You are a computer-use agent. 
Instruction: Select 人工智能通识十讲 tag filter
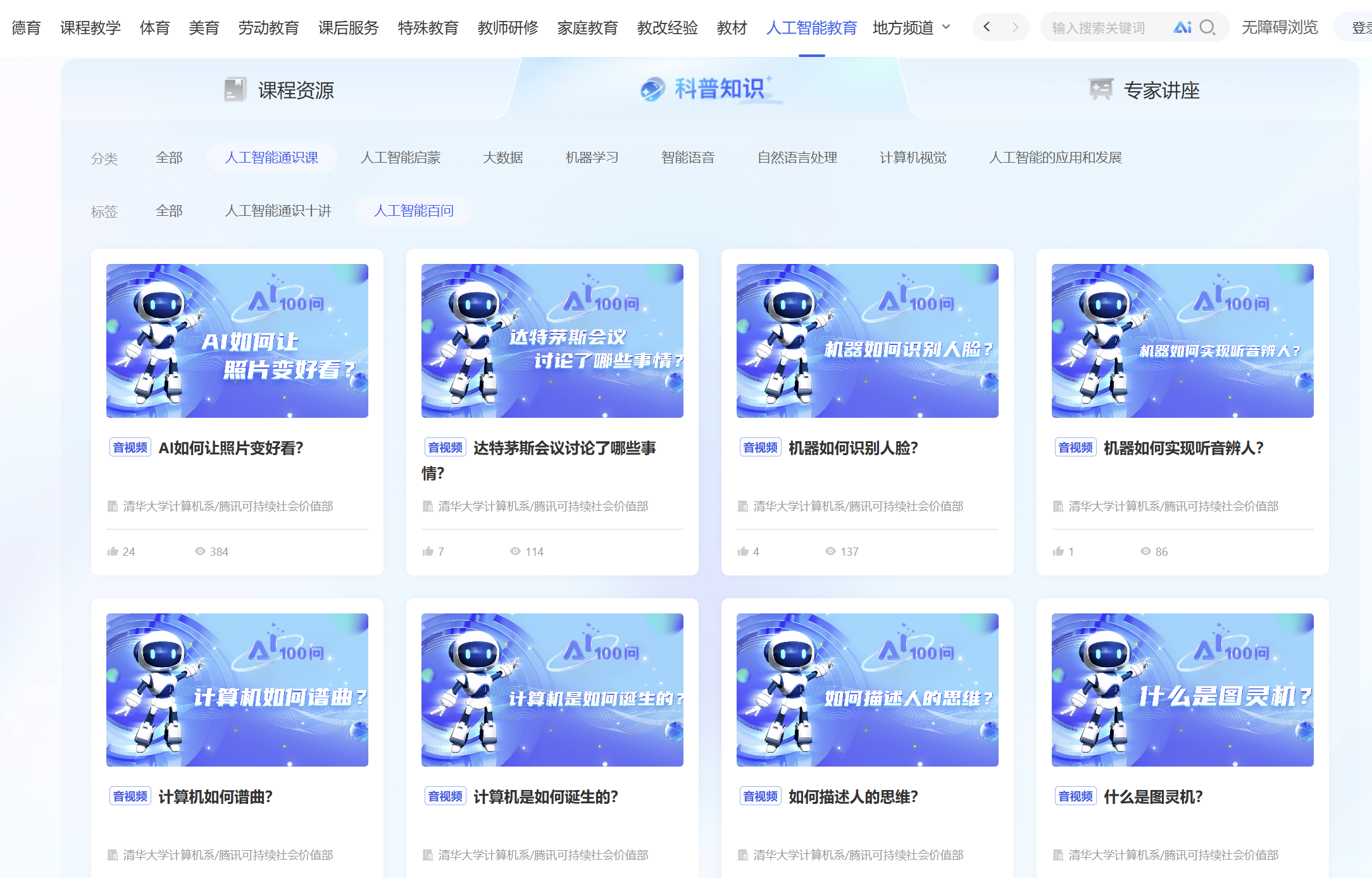pyautogui.click(x=278, y=211)
